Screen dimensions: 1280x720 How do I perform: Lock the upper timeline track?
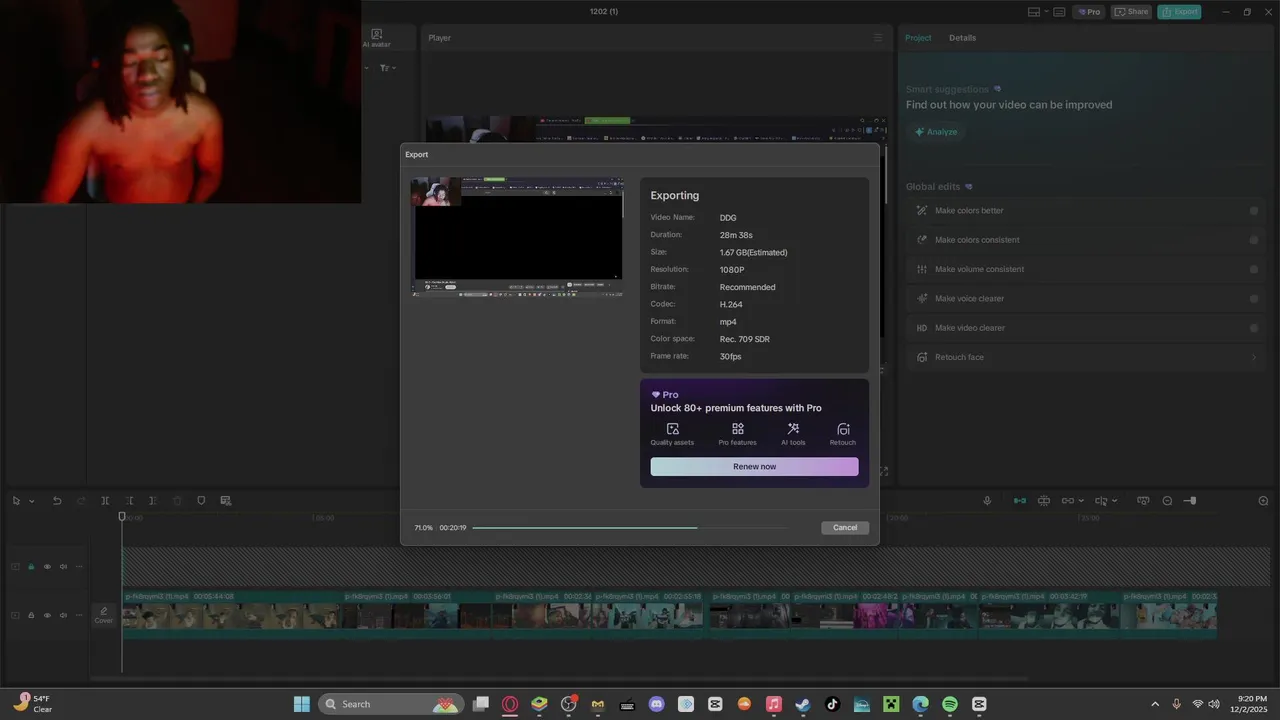tap(31, 567)
